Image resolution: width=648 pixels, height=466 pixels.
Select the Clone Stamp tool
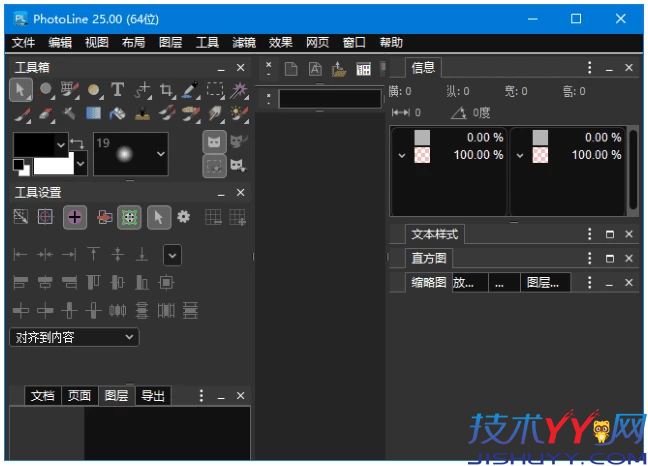[142, 114]
